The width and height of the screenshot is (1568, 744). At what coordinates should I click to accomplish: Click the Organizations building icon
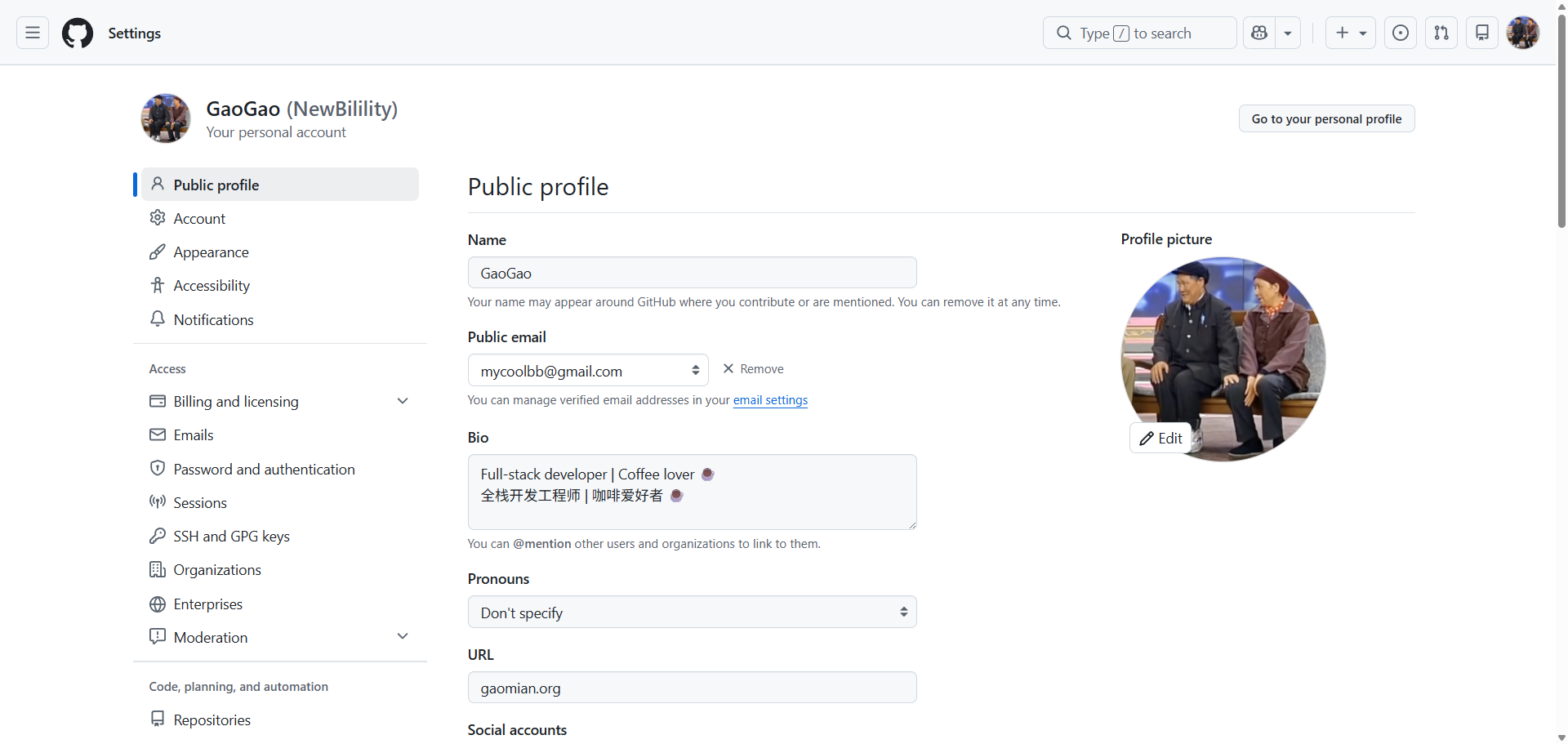[x=158, y=569]
